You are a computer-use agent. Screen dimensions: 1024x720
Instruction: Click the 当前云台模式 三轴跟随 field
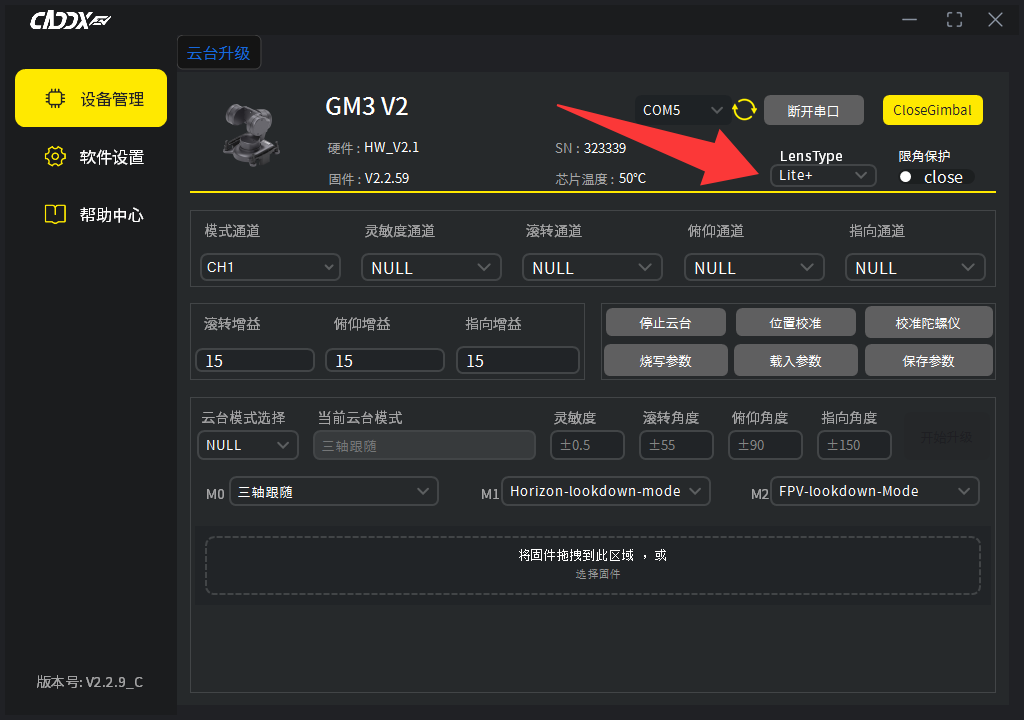(x=424, y=445)
